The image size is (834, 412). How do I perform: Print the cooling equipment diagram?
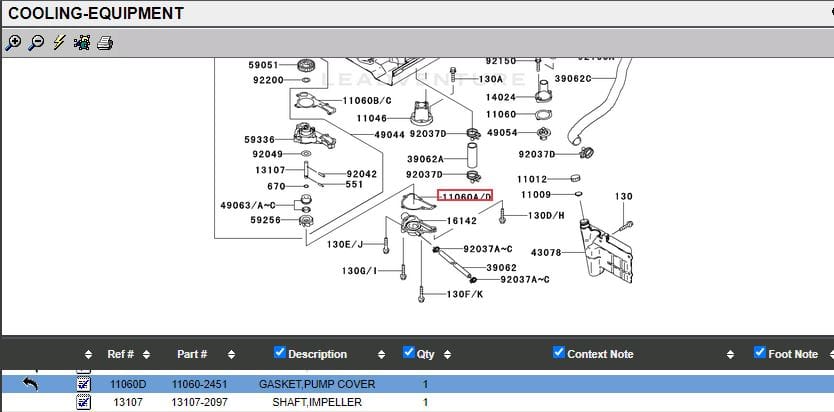point(105,42)
